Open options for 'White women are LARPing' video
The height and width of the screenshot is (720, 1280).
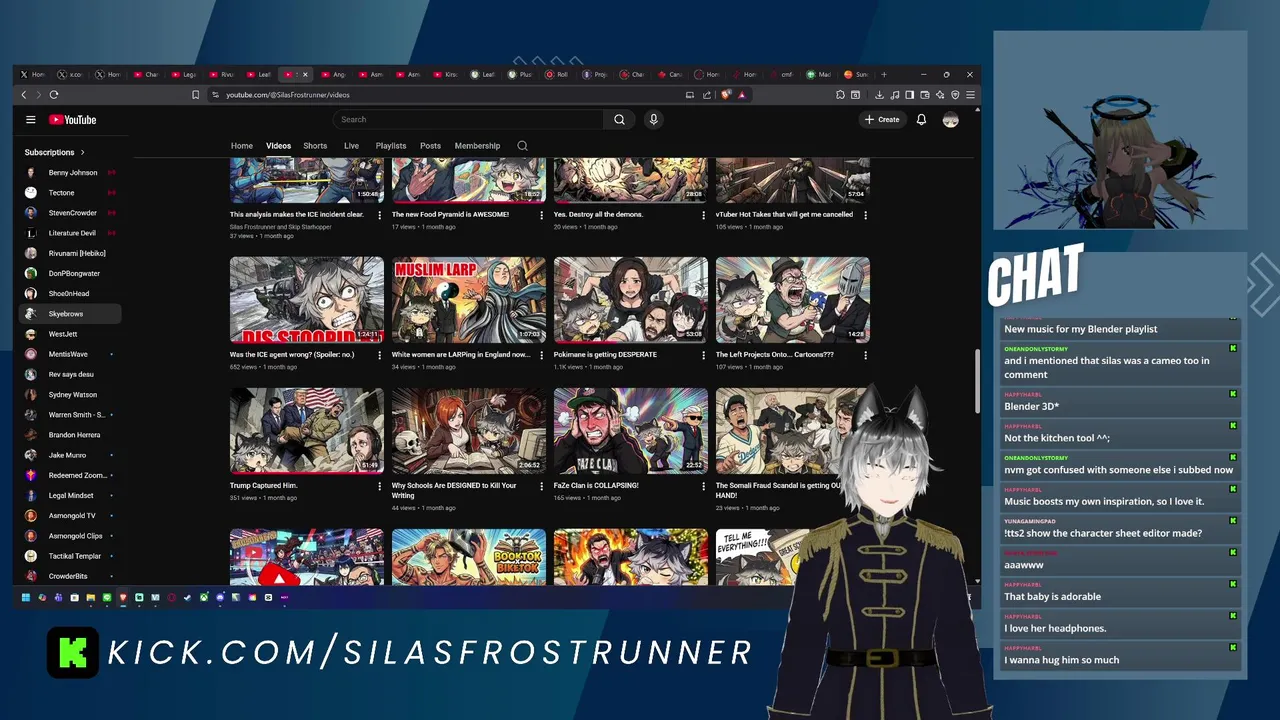tap(541, 355)
